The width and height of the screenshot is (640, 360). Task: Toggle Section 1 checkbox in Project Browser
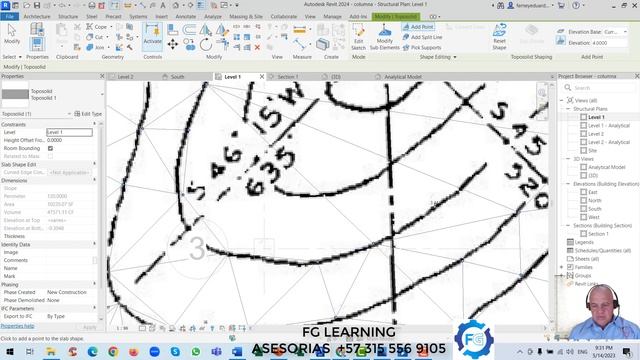click(x=583, y=234)
